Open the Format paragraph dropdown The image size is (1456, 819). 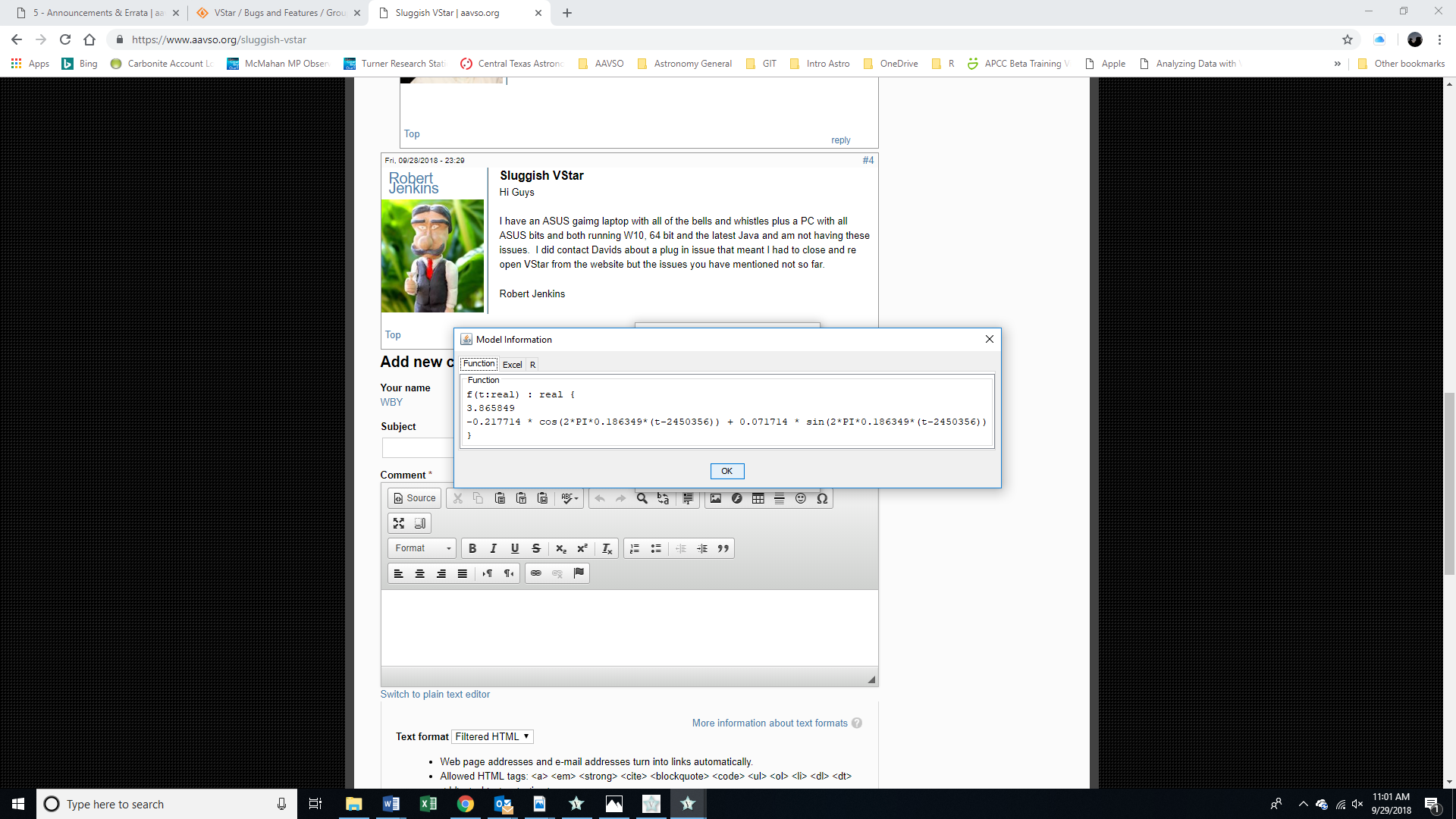click(422, 548)
